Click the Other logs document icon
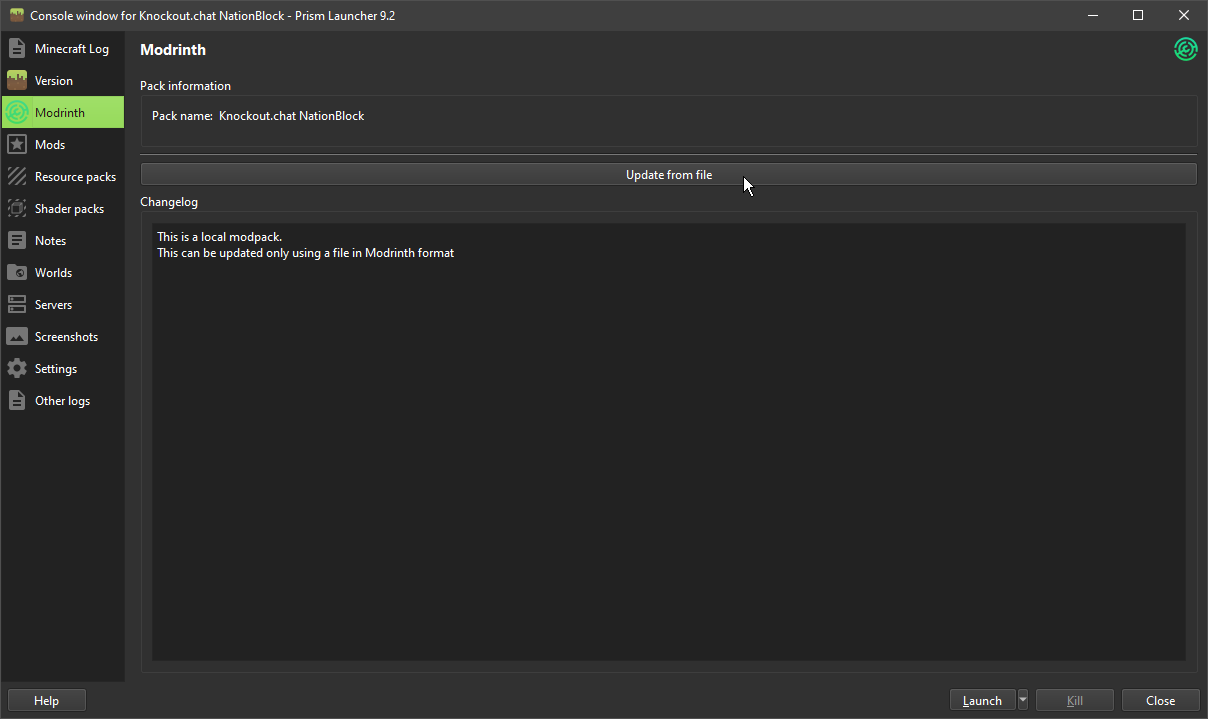This screenshot has height=719, width=1208. 17,400
